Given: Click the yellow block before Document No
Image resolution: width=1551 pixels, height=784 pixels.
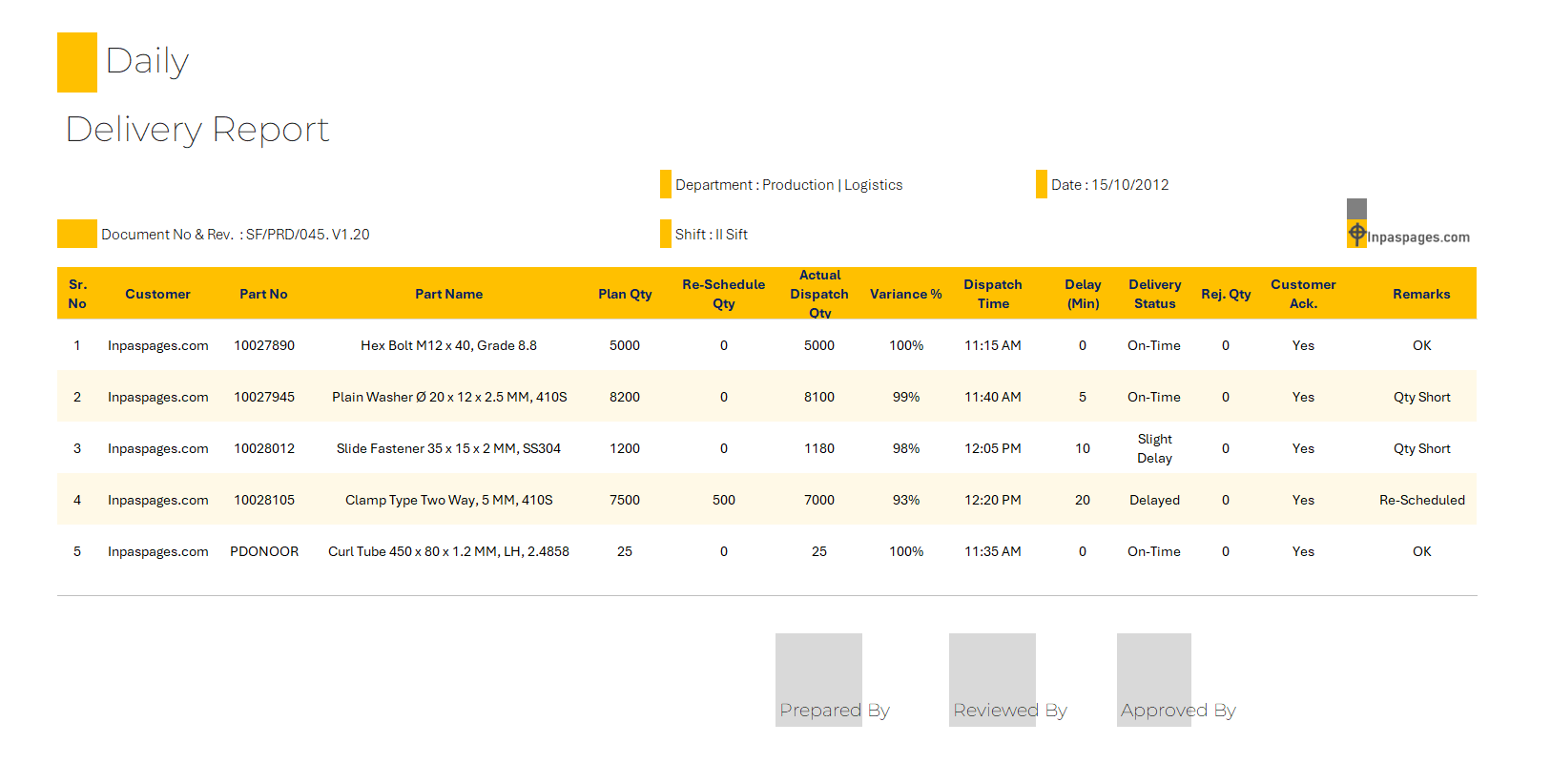Looking at the screenshot, I should (x=77, y=234).
